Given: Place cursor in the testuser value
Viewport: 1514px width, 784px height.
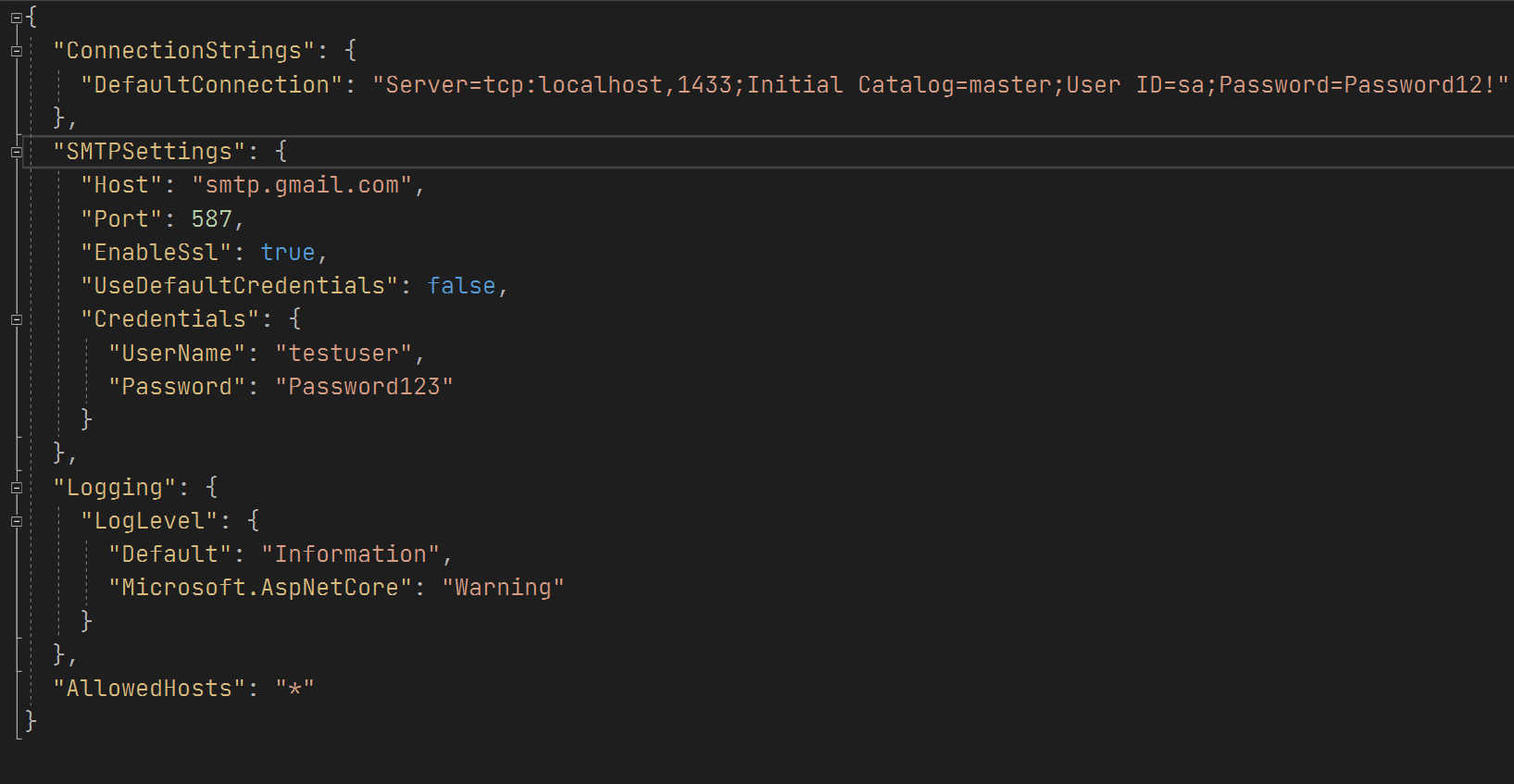Looking at the screenshot, I should pos(344,354).
